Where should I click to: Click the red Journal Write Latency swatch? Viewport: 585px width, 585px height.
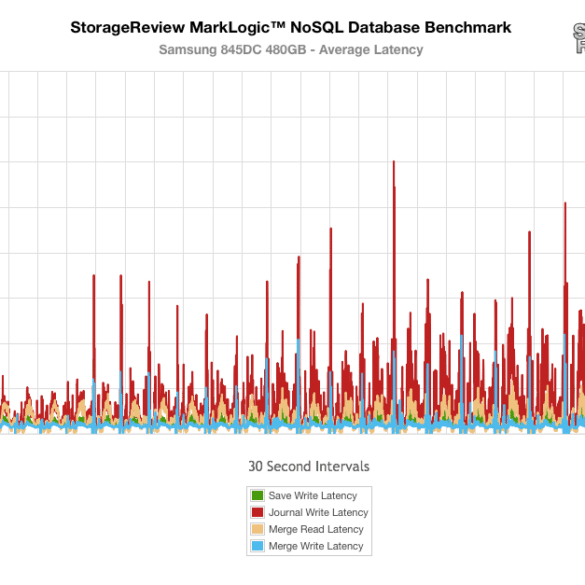coord(257,512)
